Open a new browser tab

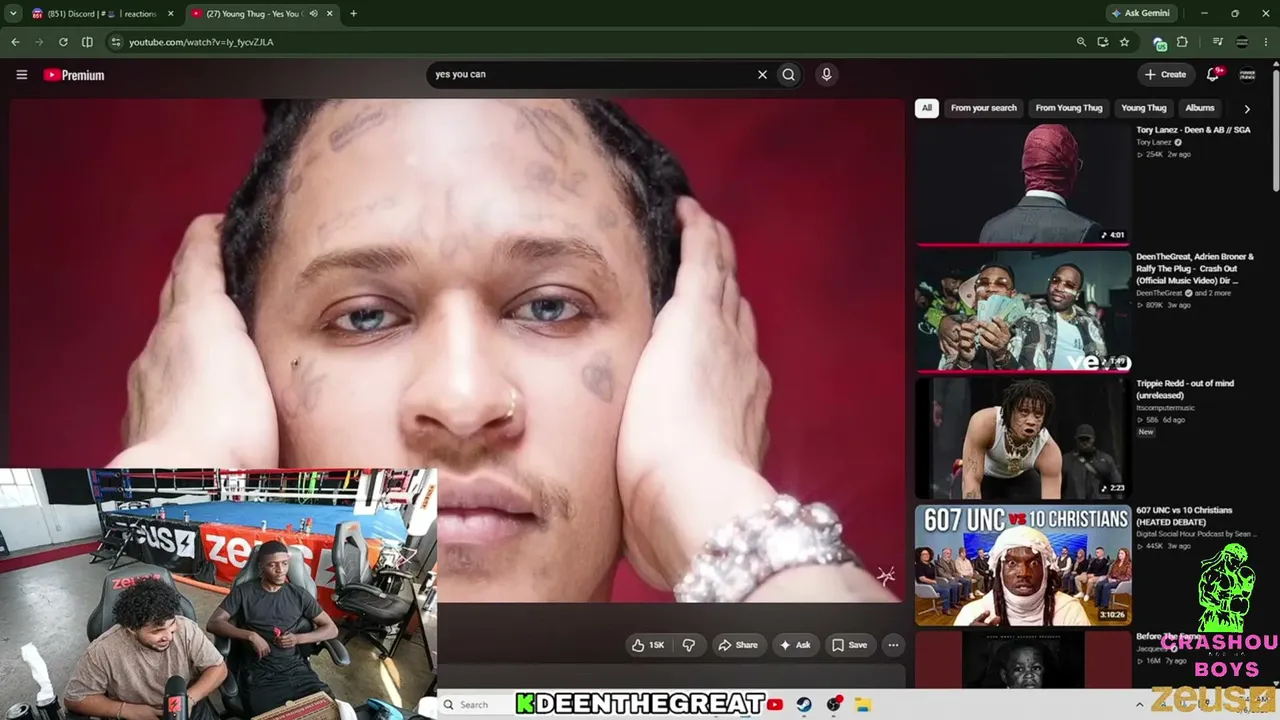pyautogui.click(x=353, y=14)
